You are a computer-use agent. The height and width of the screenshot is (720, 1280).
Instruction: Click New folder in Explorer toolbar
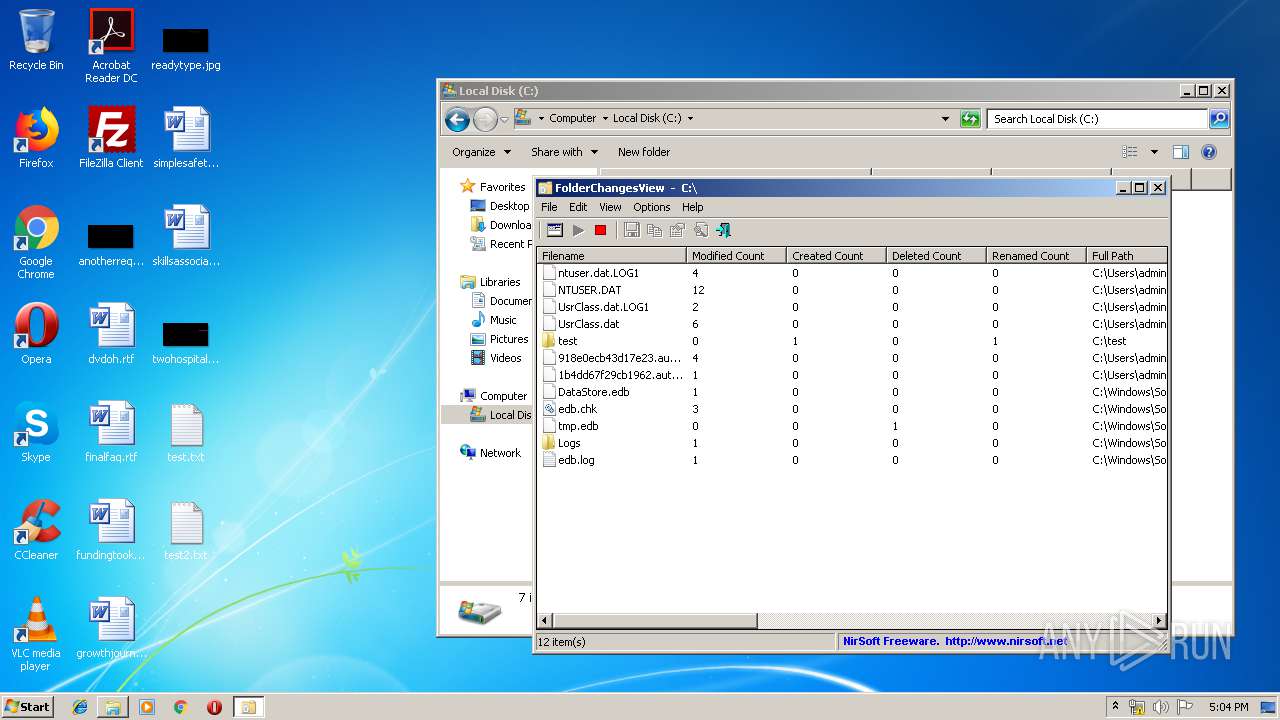[x=644, y=152]
